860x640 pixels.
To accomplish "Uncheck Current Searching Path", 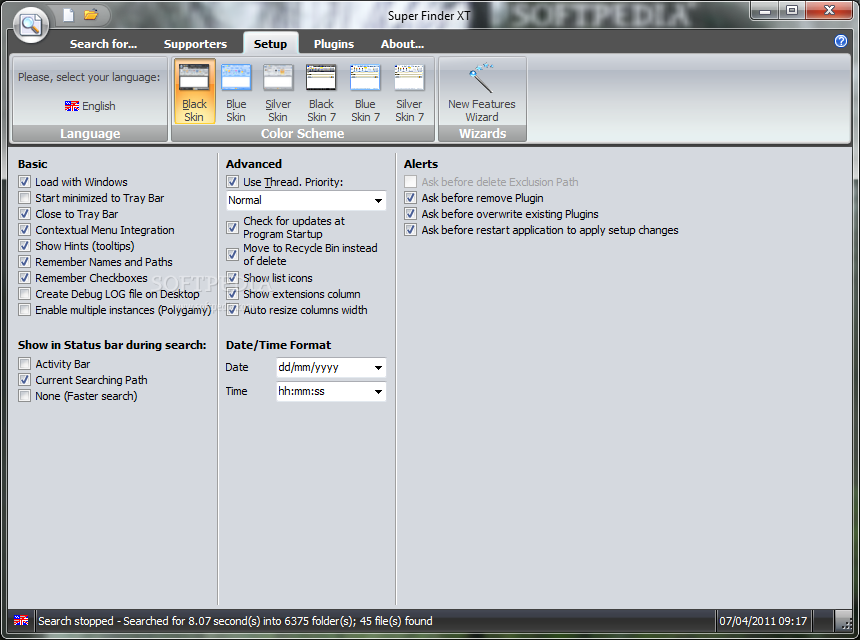I will [24, 380].
